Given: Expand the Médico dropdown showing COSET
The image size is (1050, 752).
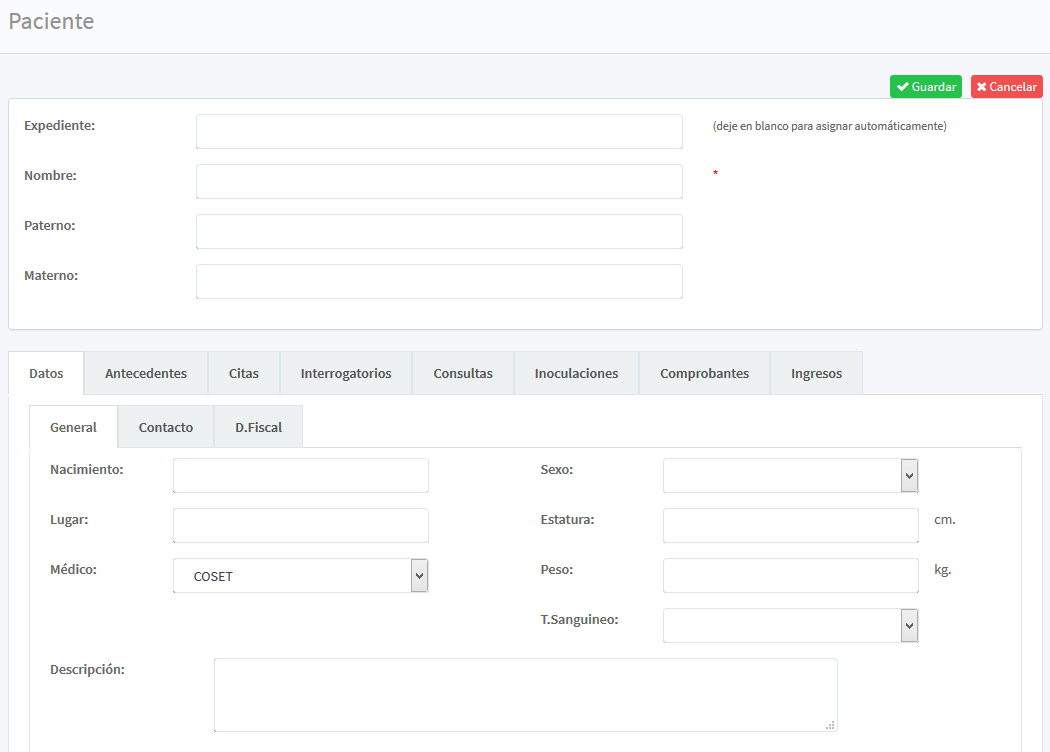Looking at the screenshot, I should tap(300, 576).
